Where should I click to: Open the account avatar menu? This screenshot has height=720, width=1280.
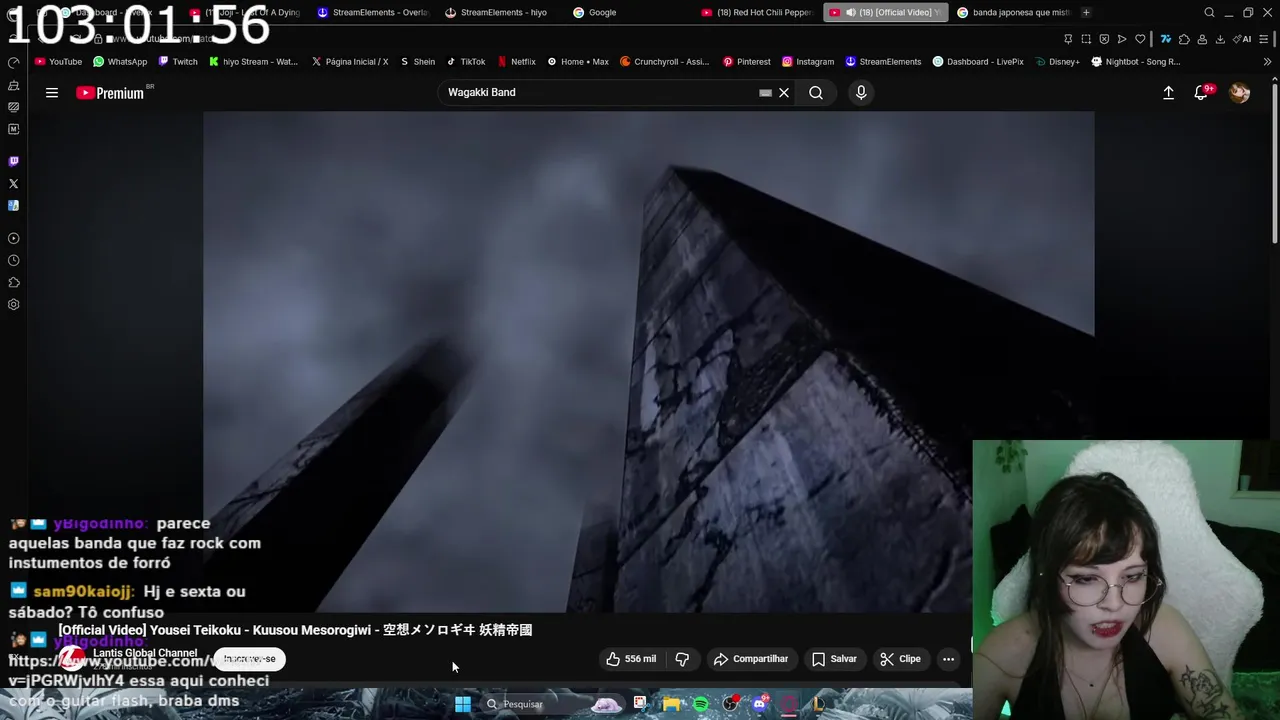click(1240, 93)
